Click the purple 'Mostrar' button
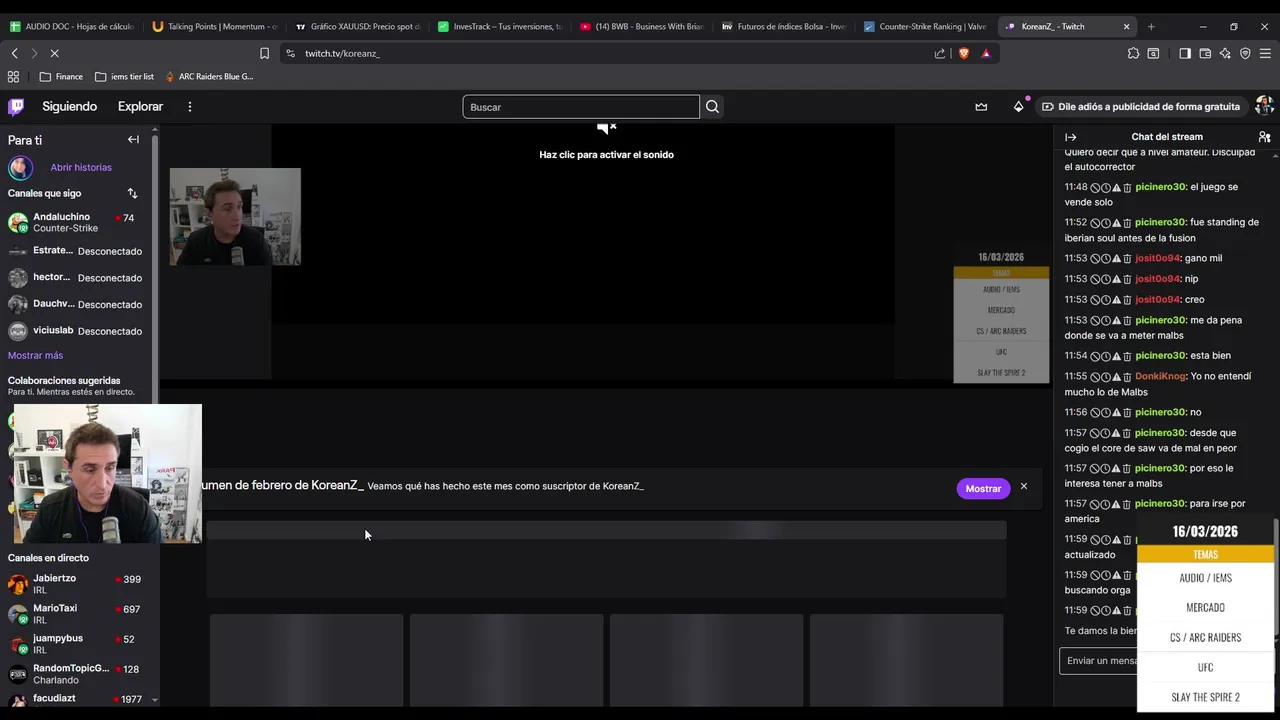This screenshot has height=720, width=1280. (x=983, y=488)
